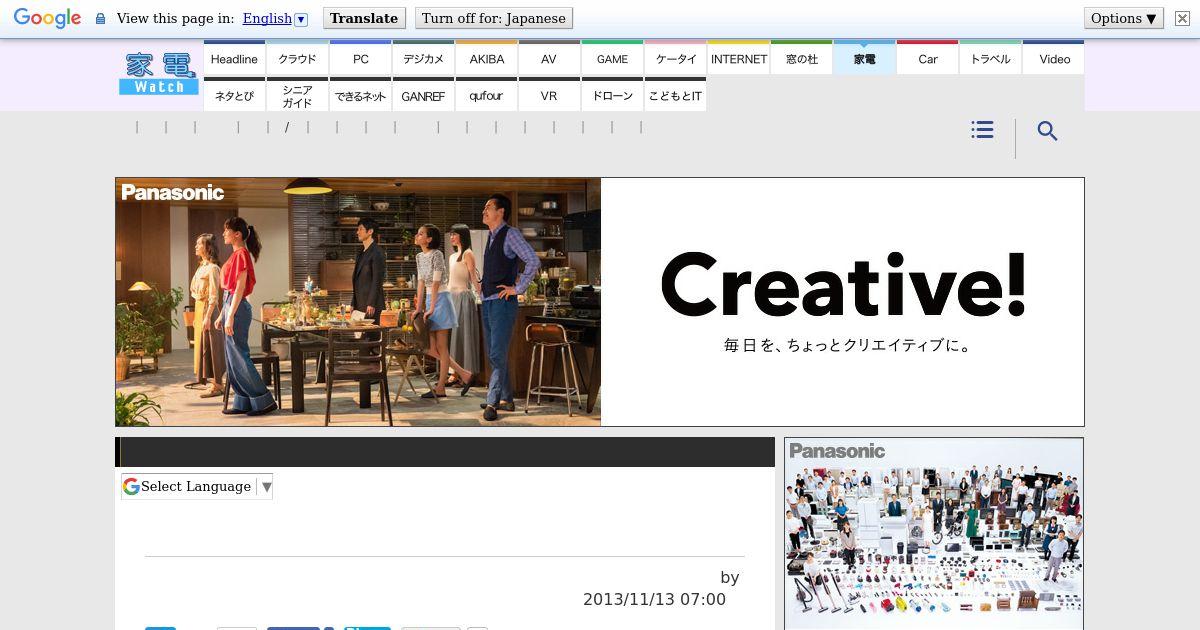This screenshot has height=630, width=1200.
Task: Close the Google Translate bar
Action: pyautogui.click(x=1182, y=18)
